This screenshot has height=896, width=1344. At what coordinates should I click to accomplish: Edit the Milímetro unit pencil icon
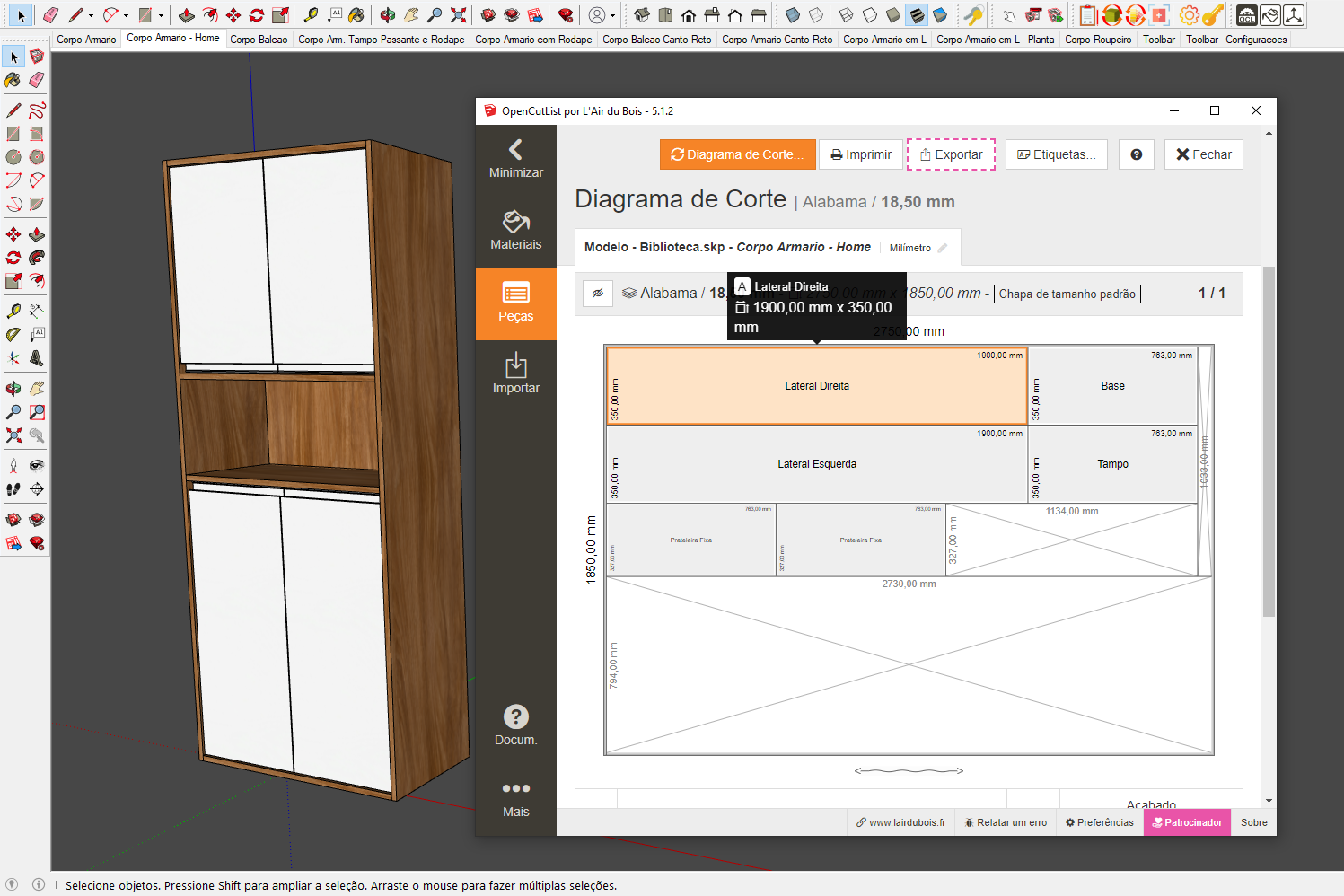(943, 248)
